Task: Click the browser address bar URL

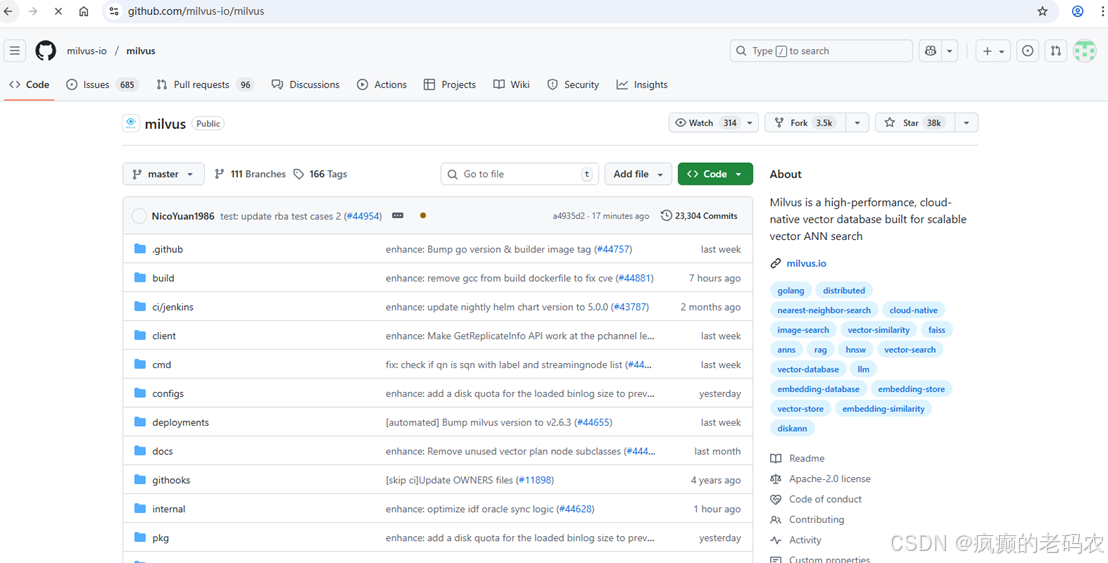Action: [196, 11]
